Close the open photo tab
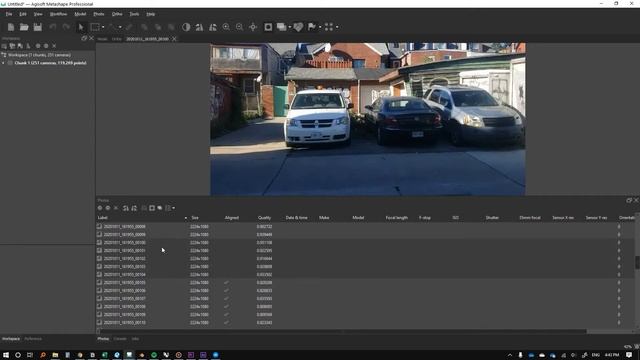The width and height of the screenshot is (640, 360). coord(174,39)
